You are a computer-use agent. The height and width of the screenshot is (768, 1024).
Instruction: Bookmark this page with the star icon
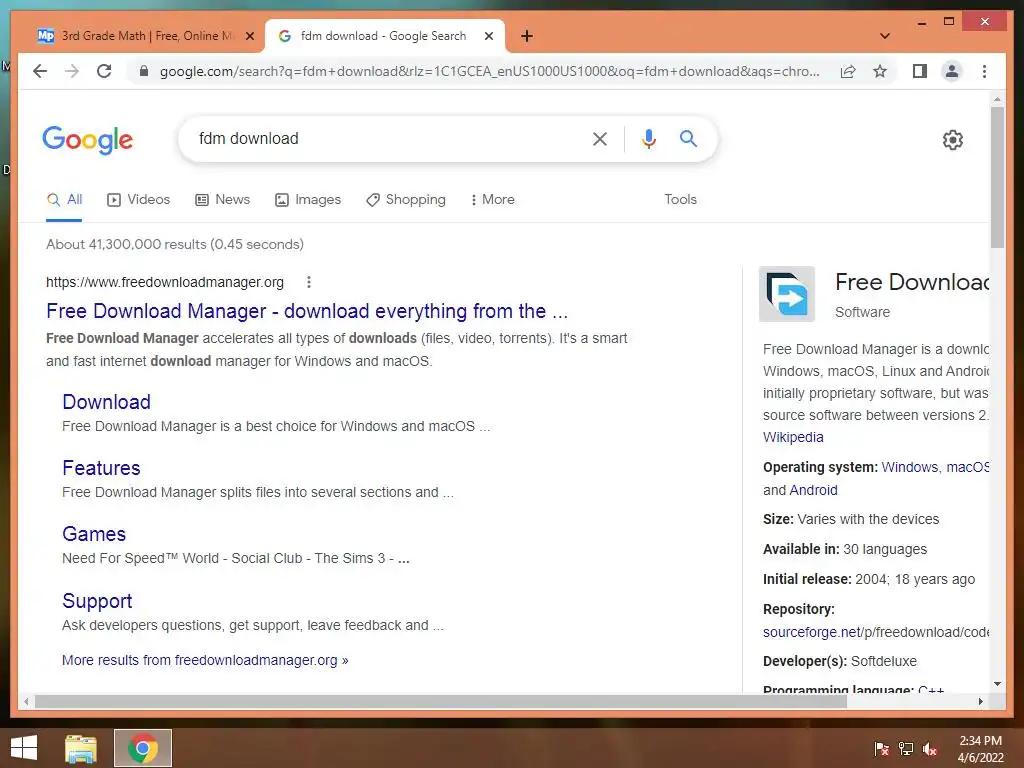point(880,71)
